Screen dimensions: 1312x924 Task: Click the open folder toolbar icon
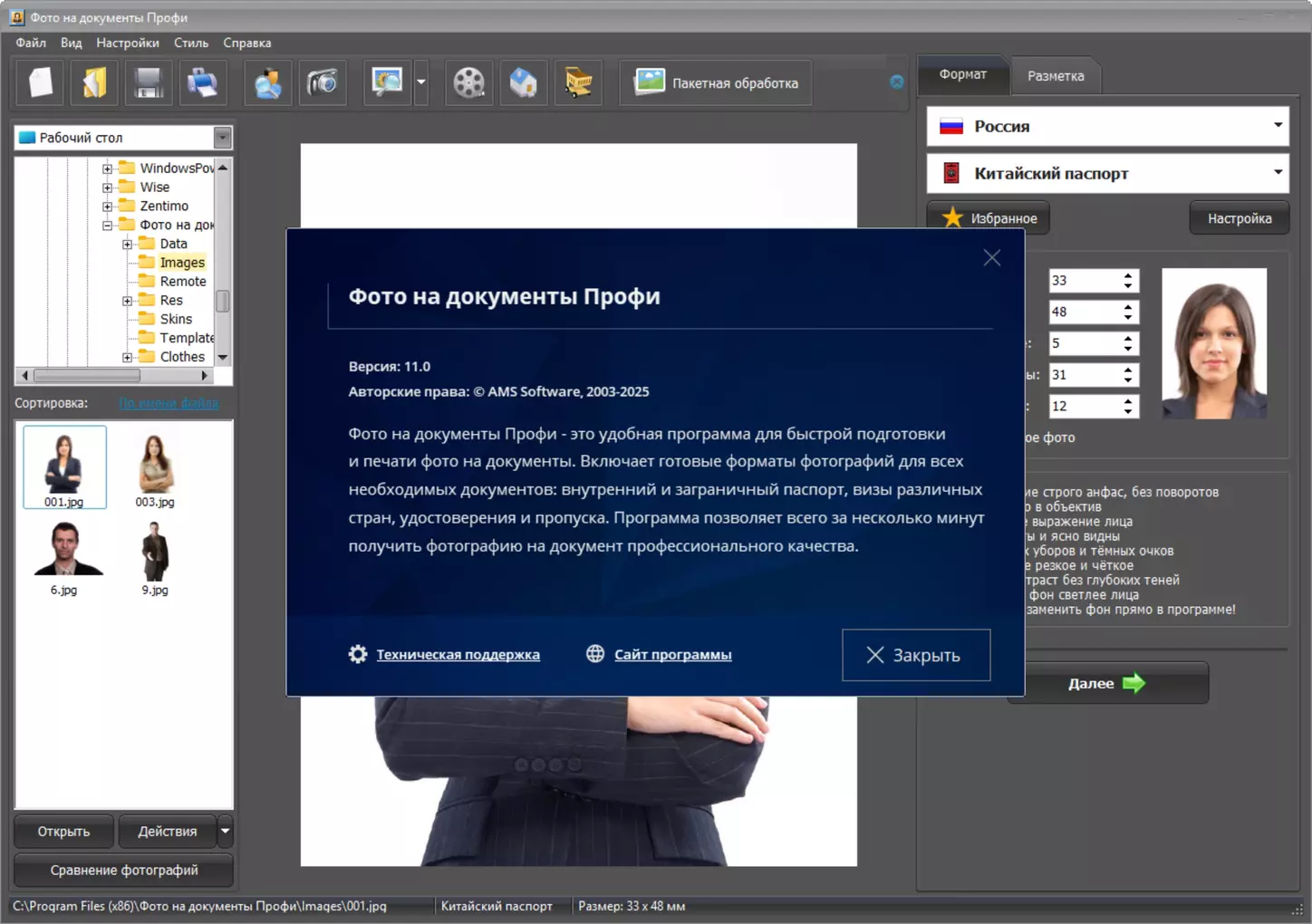click(x=95, y=82)
